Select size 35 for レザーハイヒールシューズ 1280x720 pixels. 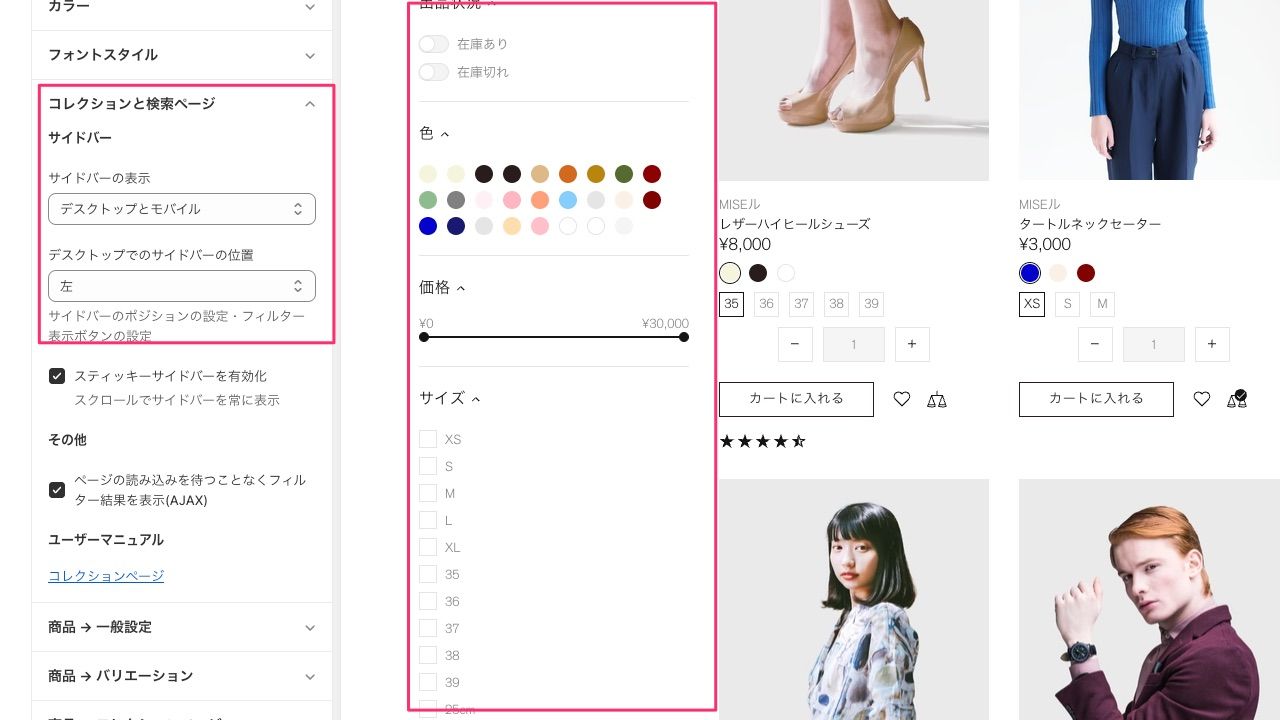click(732, 304)
